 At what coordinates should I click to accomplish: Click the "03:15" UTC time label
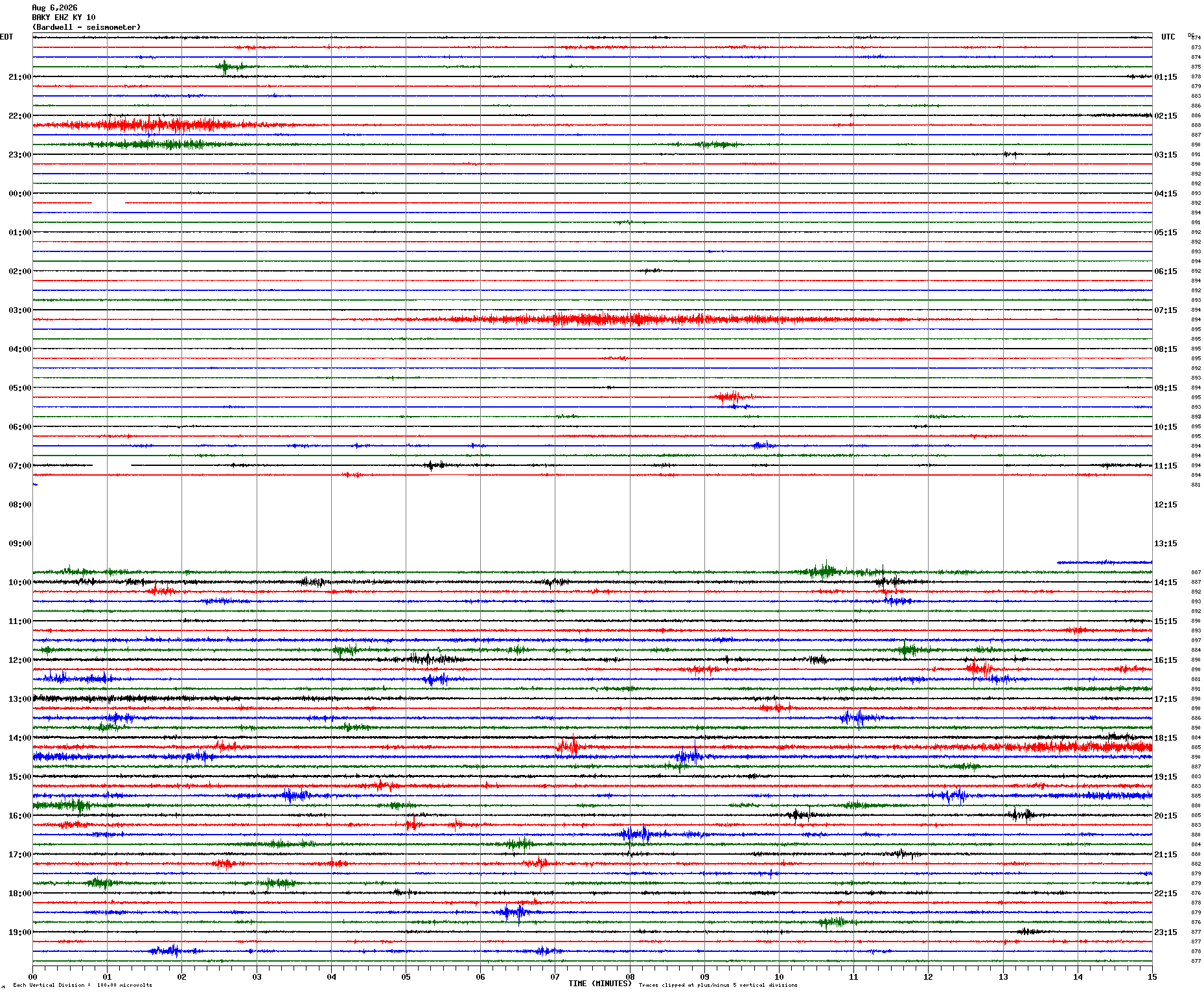[x=1166, y=155]
